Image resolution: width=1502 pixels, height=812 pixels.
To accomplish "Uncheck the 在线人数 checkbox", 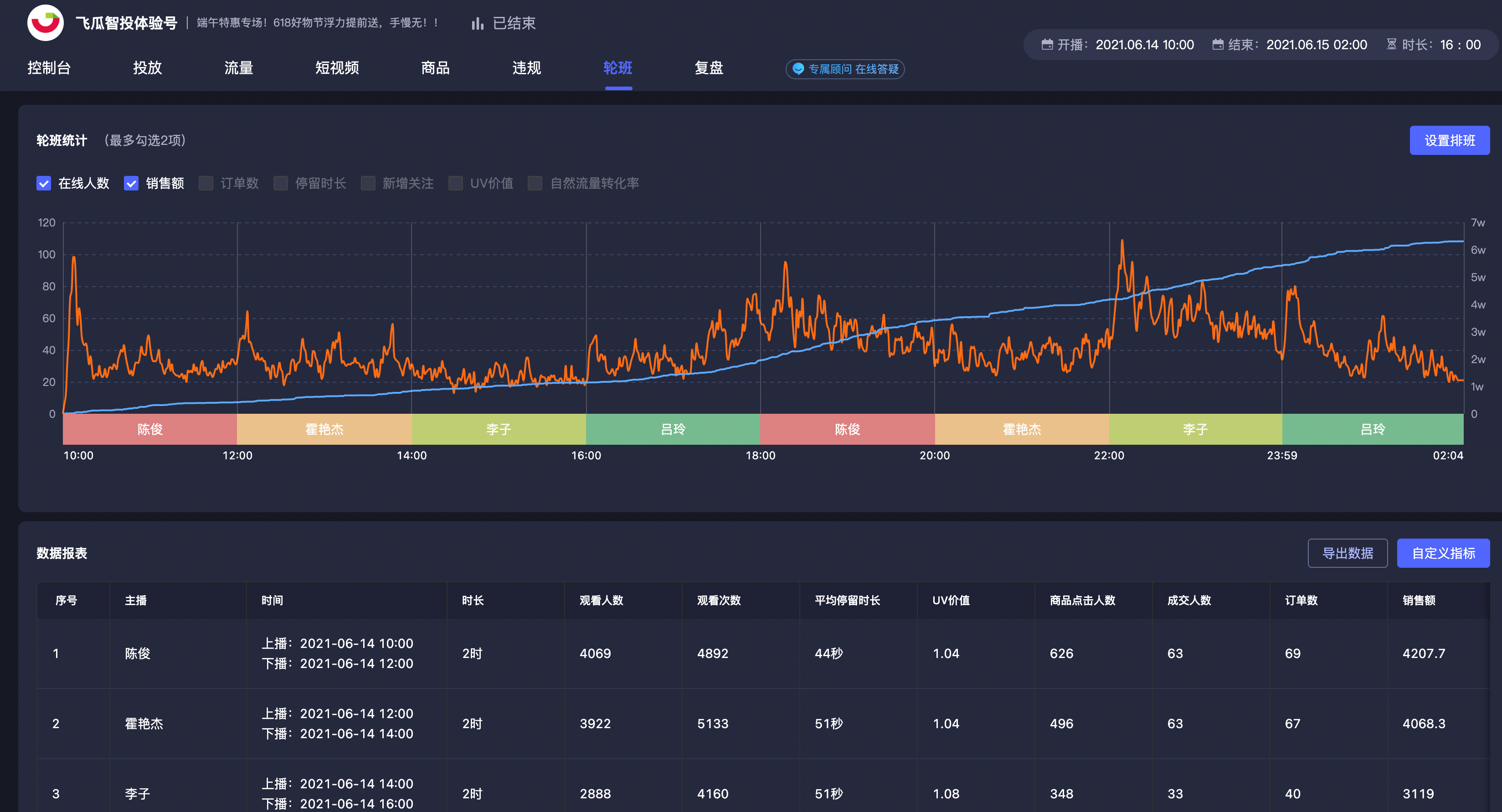I will [44, 184].
